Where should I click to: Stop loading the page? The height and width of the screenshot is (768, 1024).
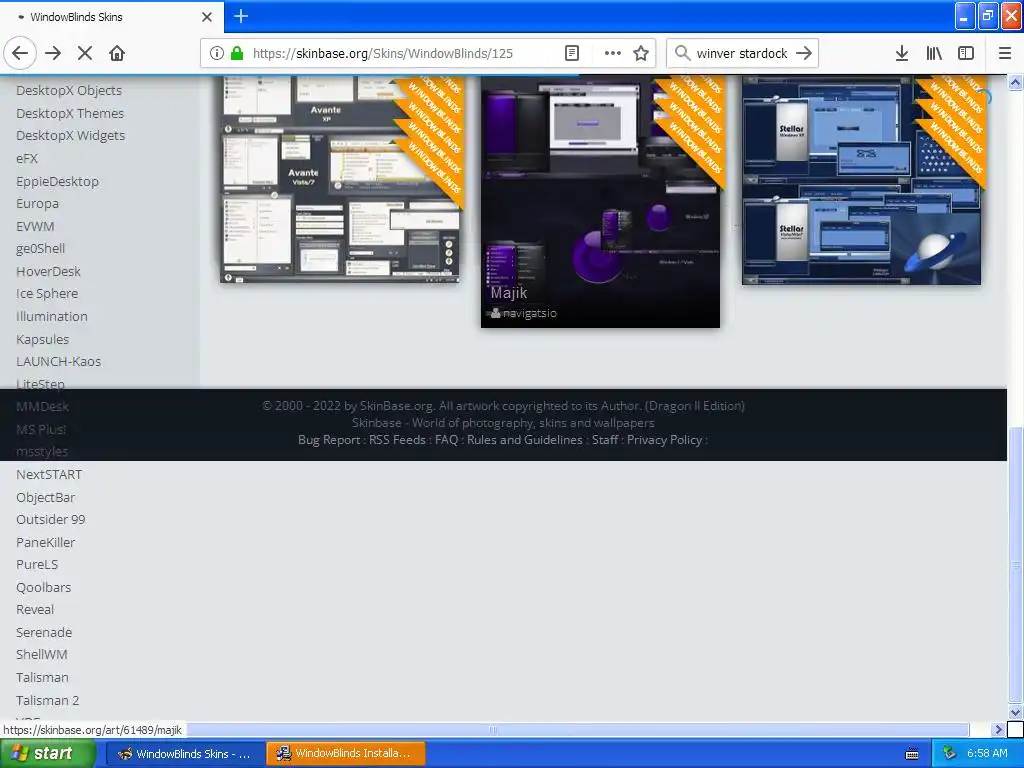click(x=85, y=54)
